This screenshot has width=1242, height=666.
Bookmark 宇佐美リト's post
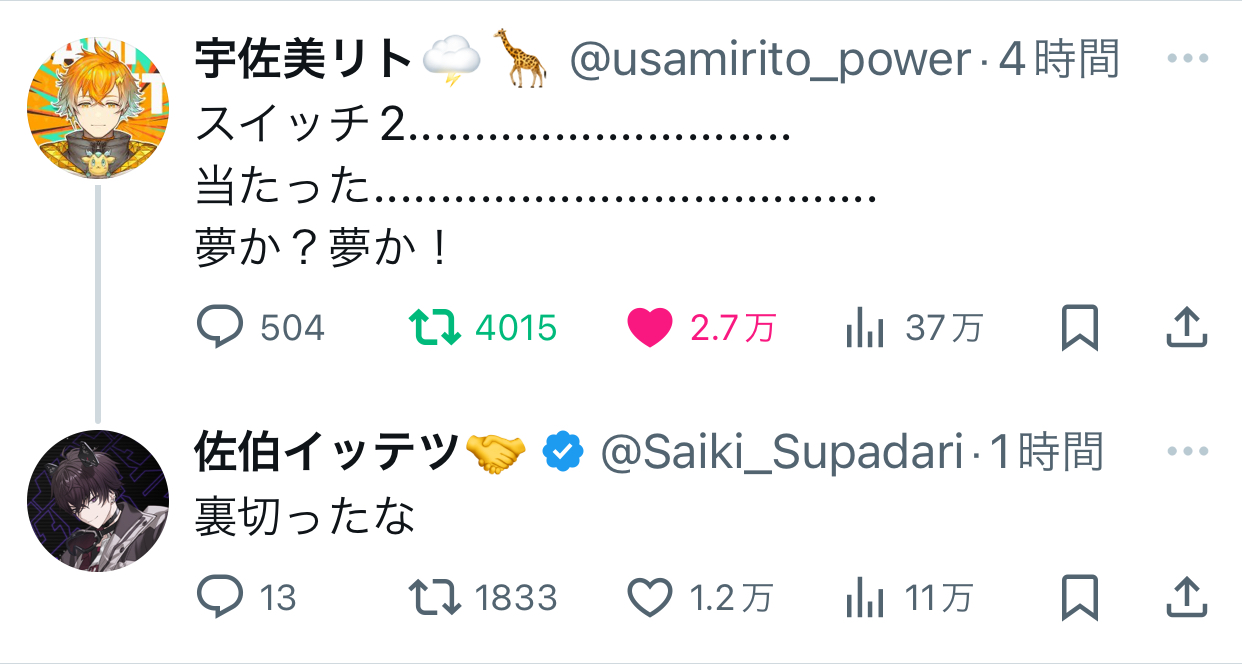(x=1079, y=327)
